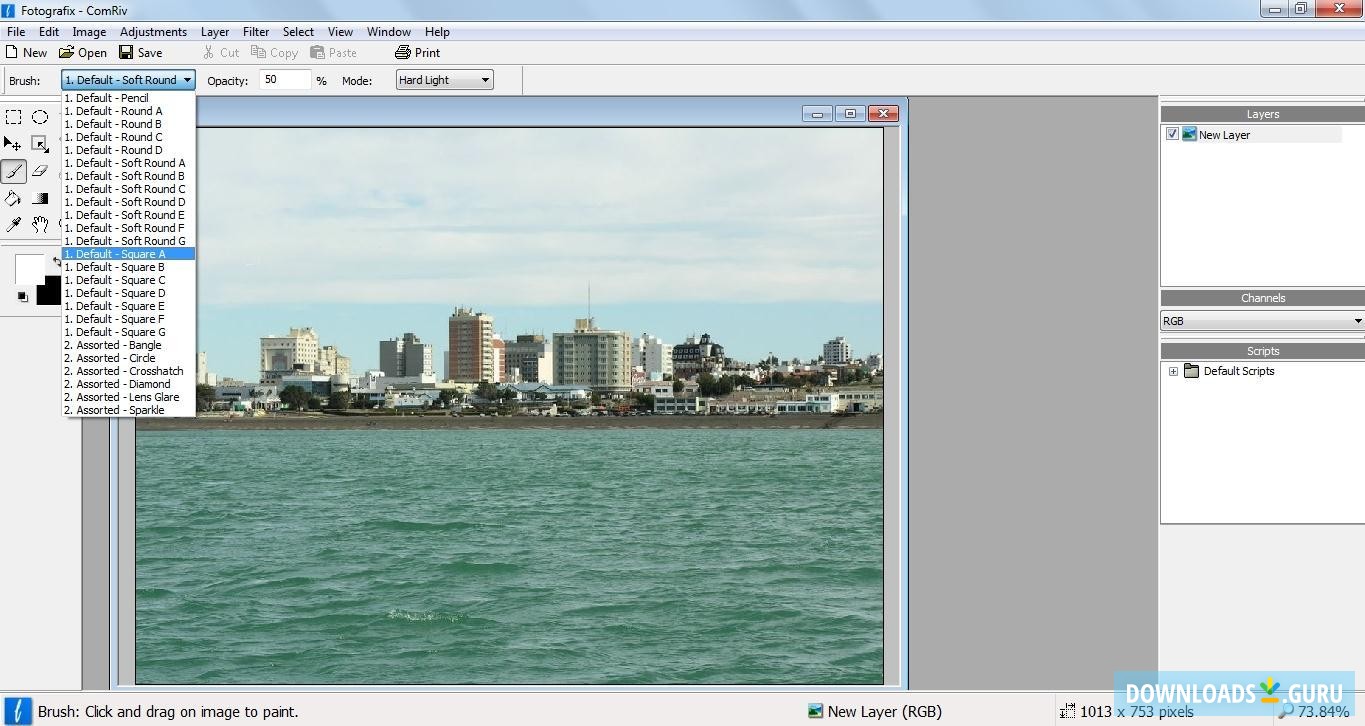Expand the Default Scripts folder

point(1173,371)
